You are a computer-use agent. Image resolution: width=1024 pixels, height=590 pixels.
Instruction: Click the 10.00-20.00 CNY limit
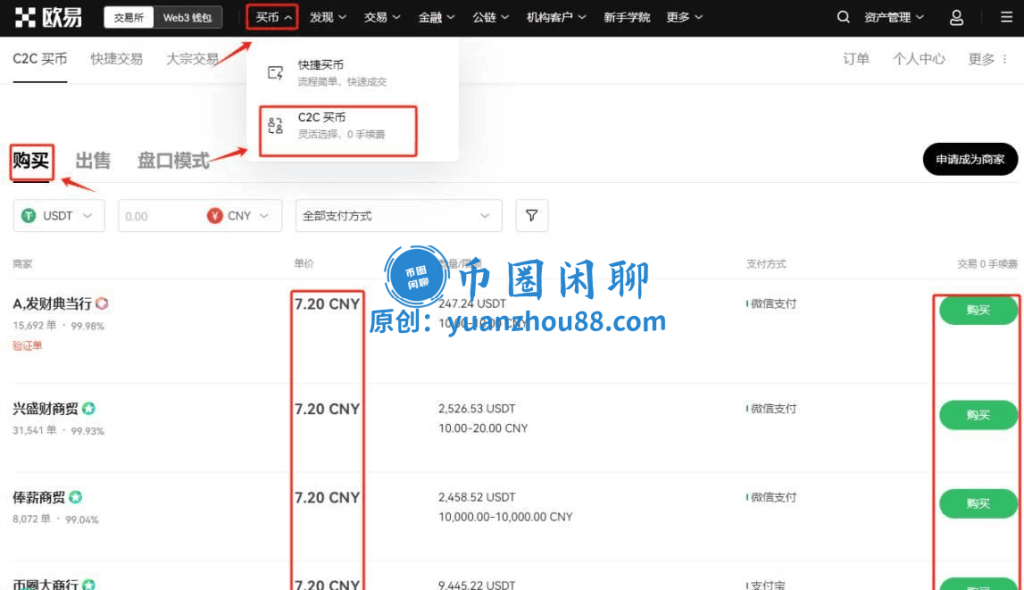click(483, 428)
